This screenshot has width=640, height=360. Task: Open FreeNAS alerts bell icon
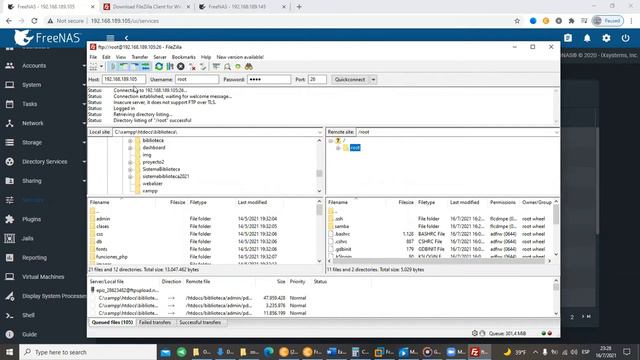point(587,38)
